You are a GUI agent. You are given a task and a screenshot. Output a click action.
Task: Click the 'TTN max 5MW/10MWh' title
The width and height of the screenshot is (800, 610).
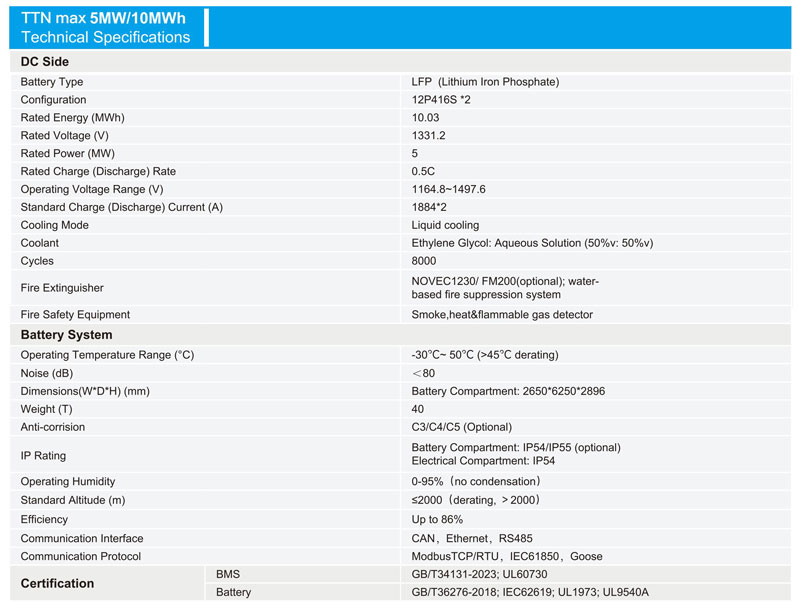coord(105,18)
